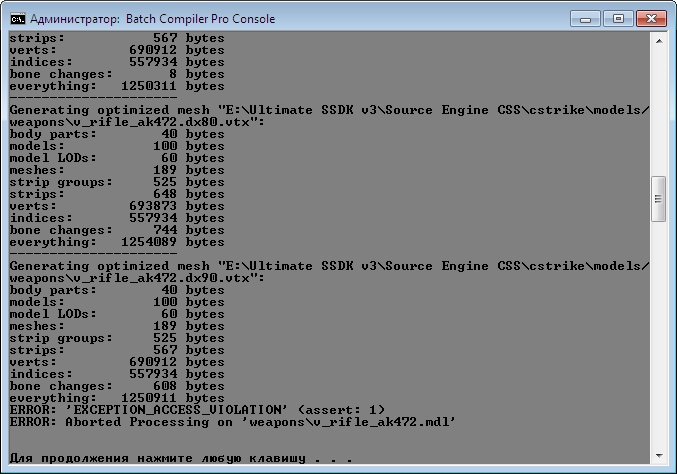
Task: Click the line ending in 'v_rifle_ak472.dx90.vtx'
Action: [137, 278]
